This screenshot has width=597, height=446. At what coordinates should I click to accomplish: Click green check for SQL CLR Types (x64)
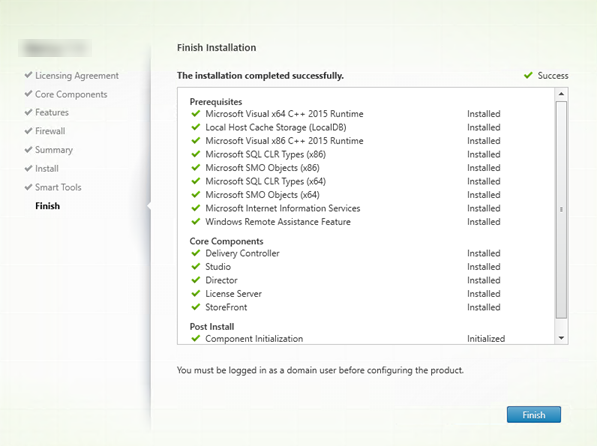coord(196,181)
